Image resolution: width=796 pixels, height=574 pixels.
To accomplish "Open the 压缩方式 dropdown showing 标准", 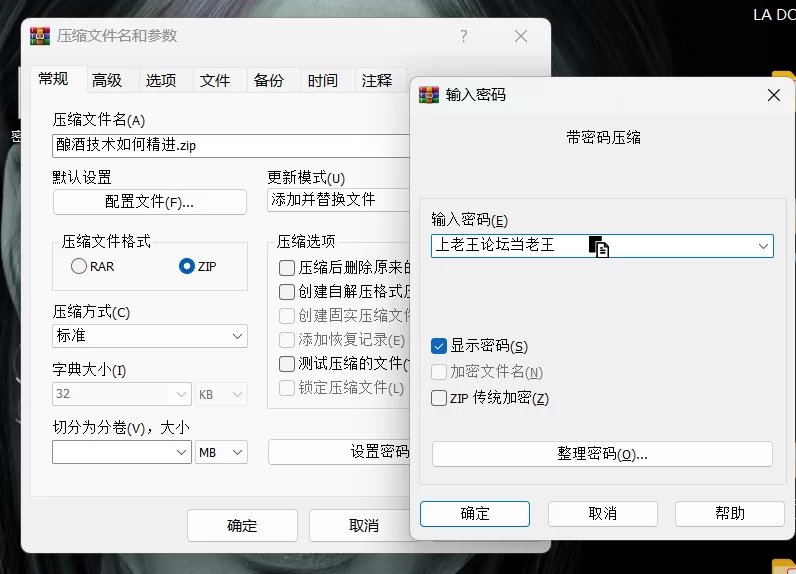I will point(150,336).
